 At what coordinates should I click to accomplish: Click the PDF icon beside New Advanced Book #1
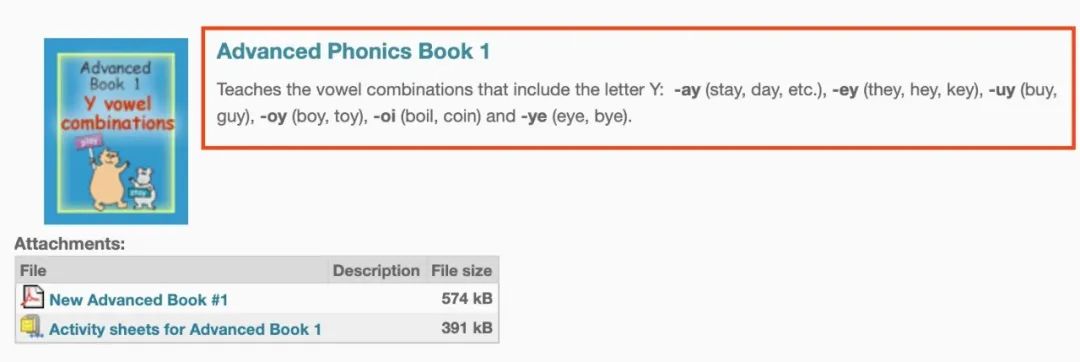32,297
